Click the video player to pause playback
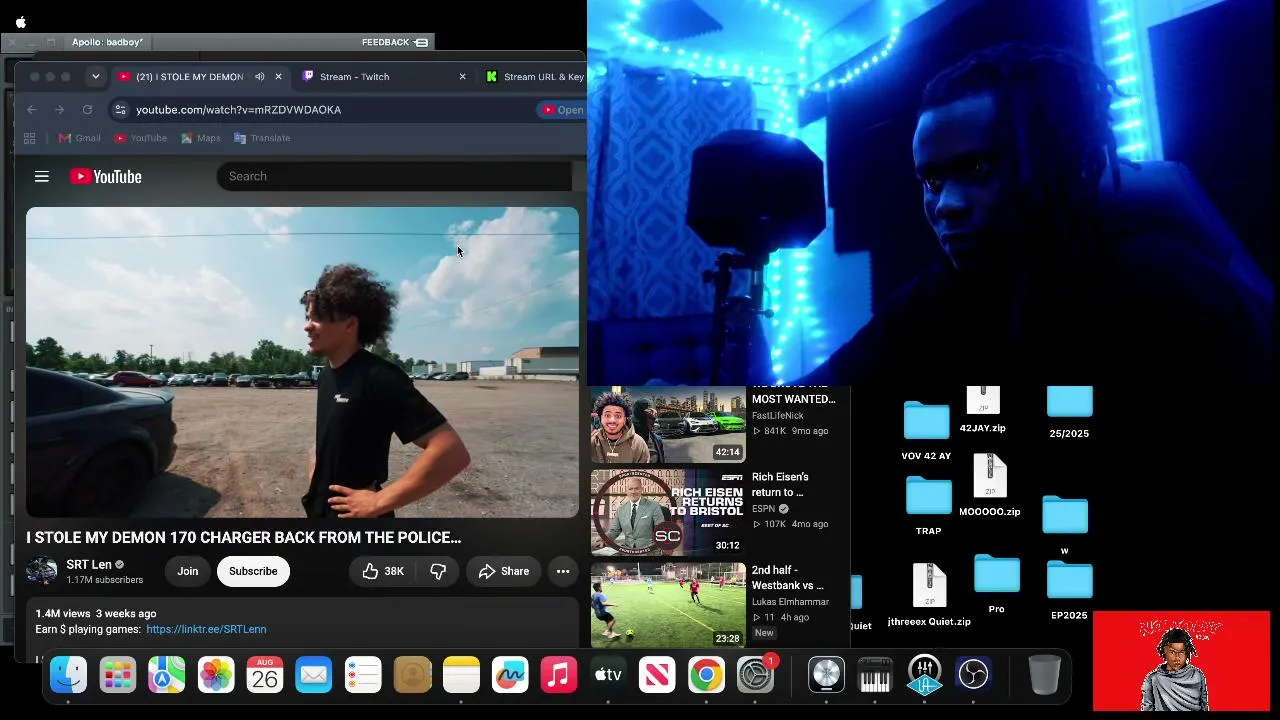The width and height of the screenshot is (1280, 720). [x=302, y=362]
